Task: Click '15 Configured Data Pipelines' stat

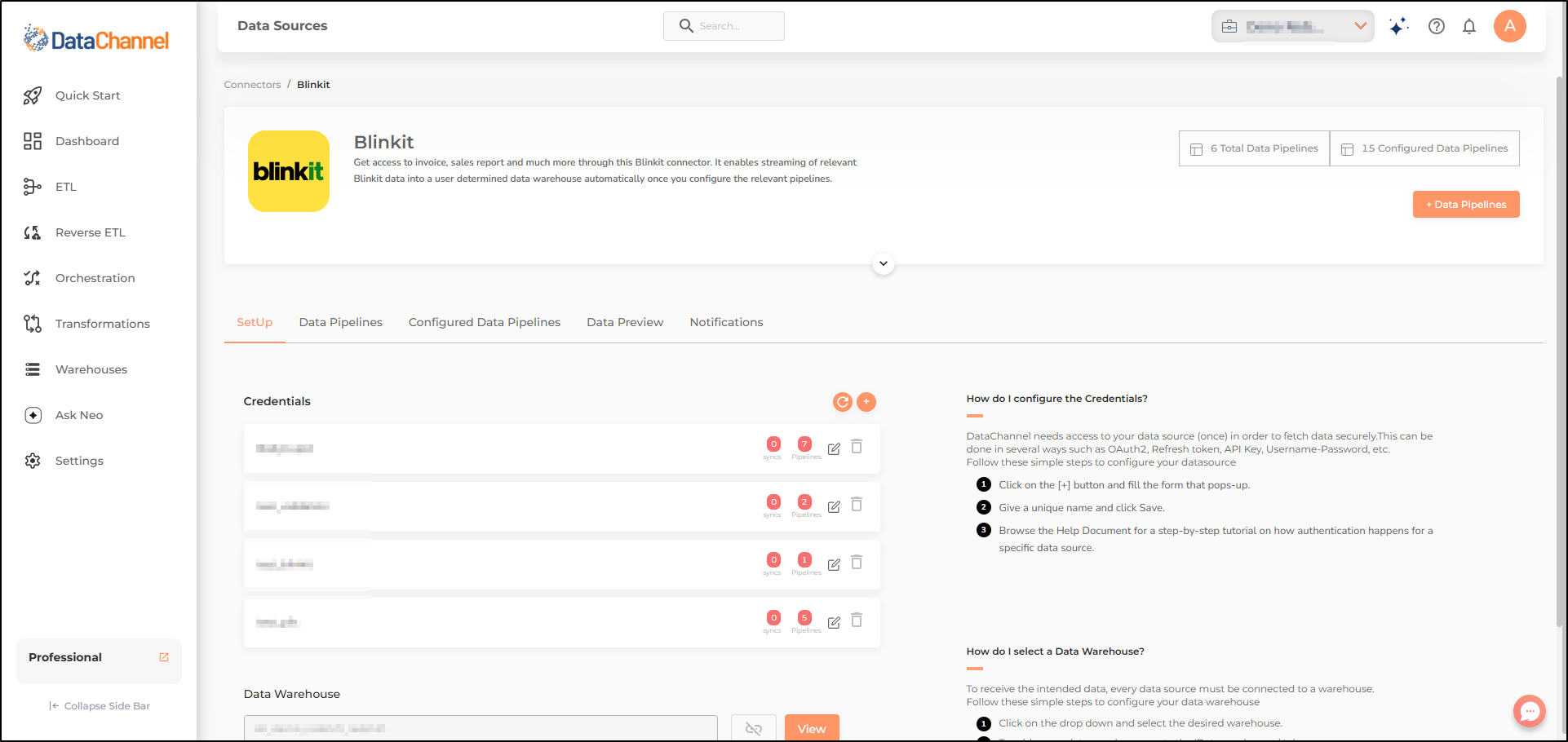Action: (1424, 148)
